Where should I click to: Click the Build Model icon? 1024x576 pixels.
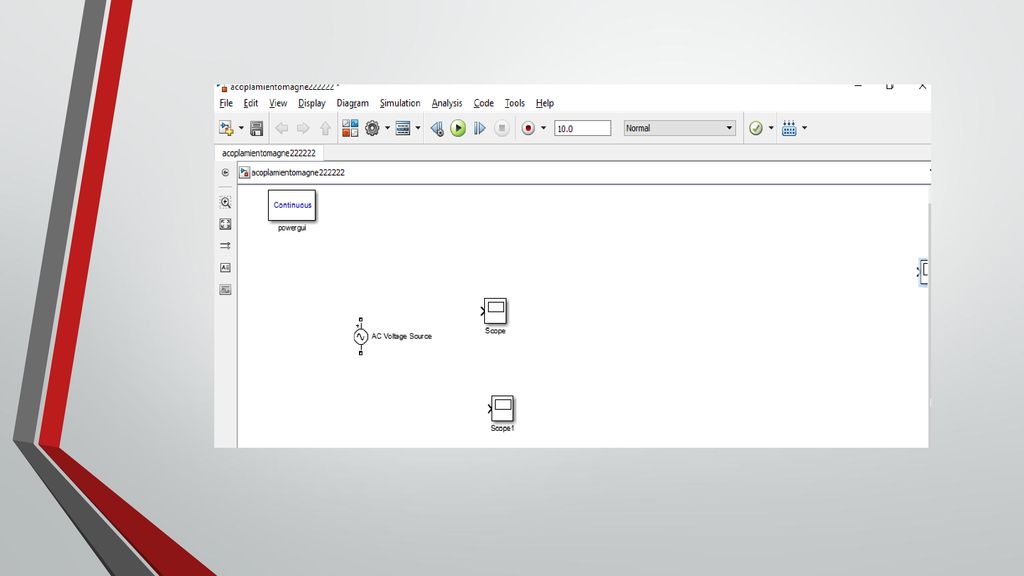pyautogui.click(x=789, y=129)
